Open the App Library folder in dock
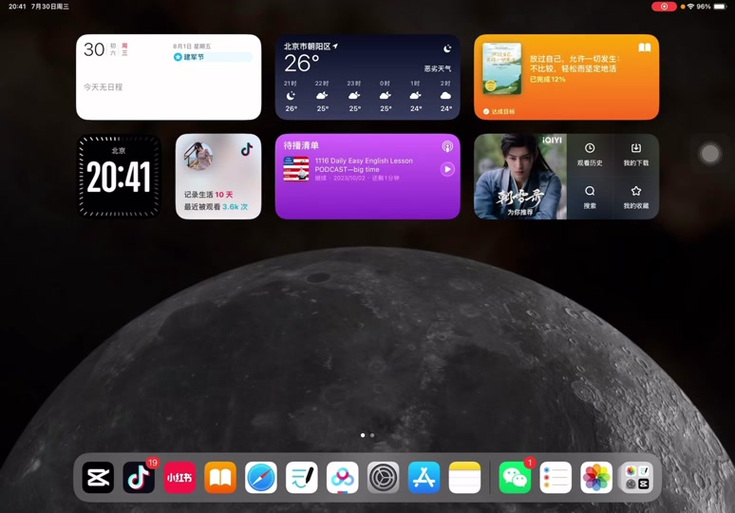The image size is (735, 513). click(637, 477)
